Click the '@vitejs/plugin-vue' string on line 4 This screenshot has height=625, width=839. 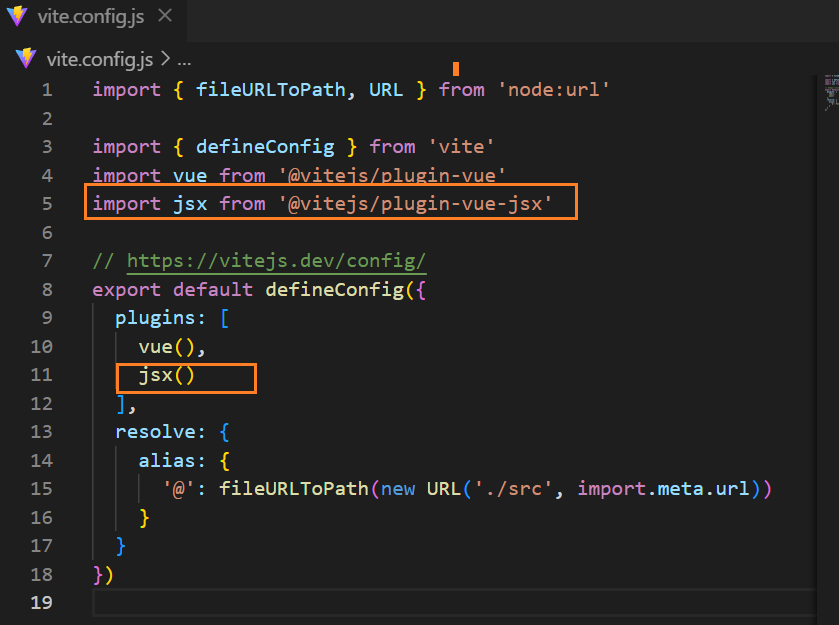(x=392, y=176)
